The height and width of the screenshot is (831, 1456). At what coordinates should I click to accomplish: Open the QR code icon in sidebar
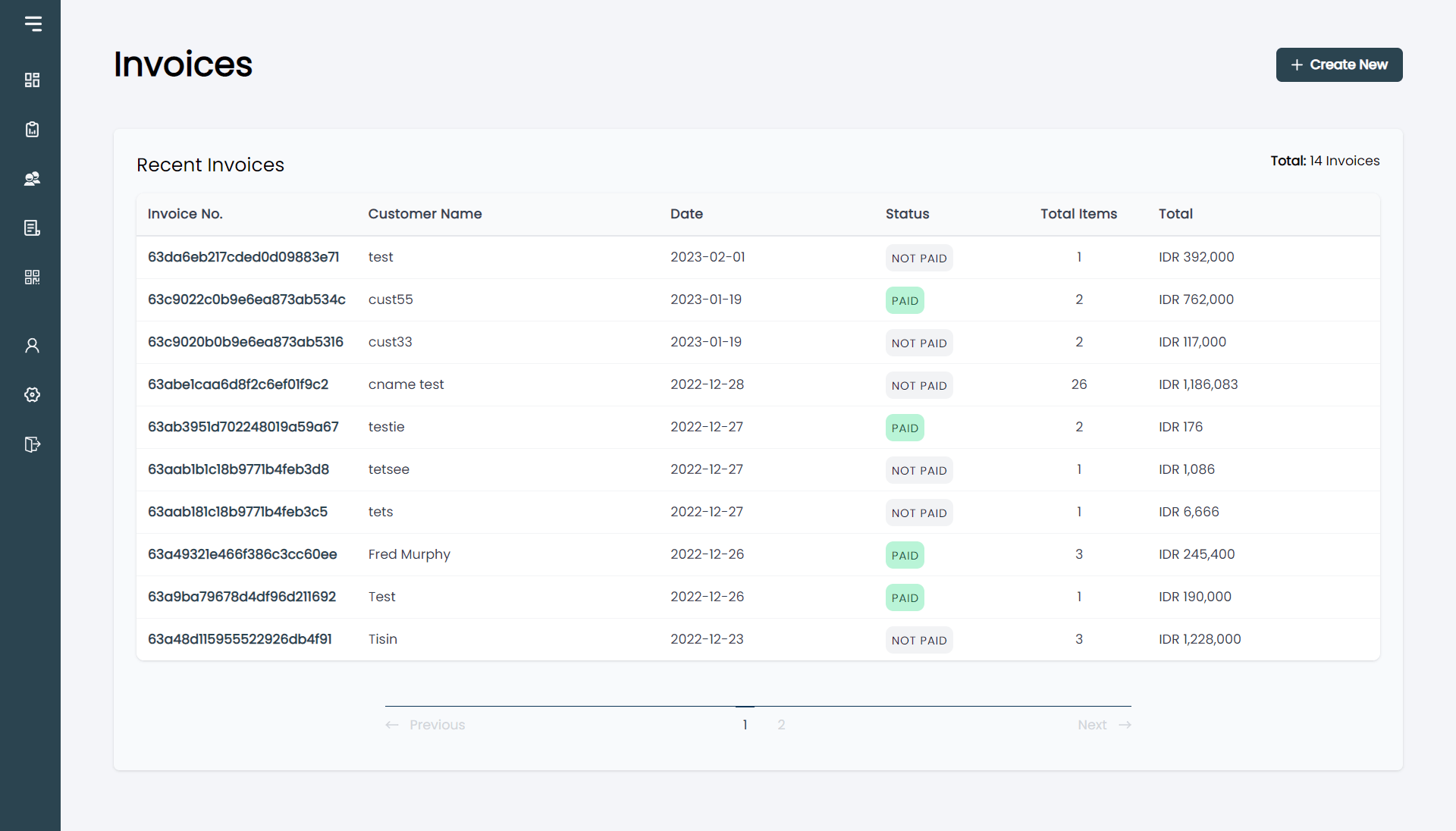click(32, 277)
